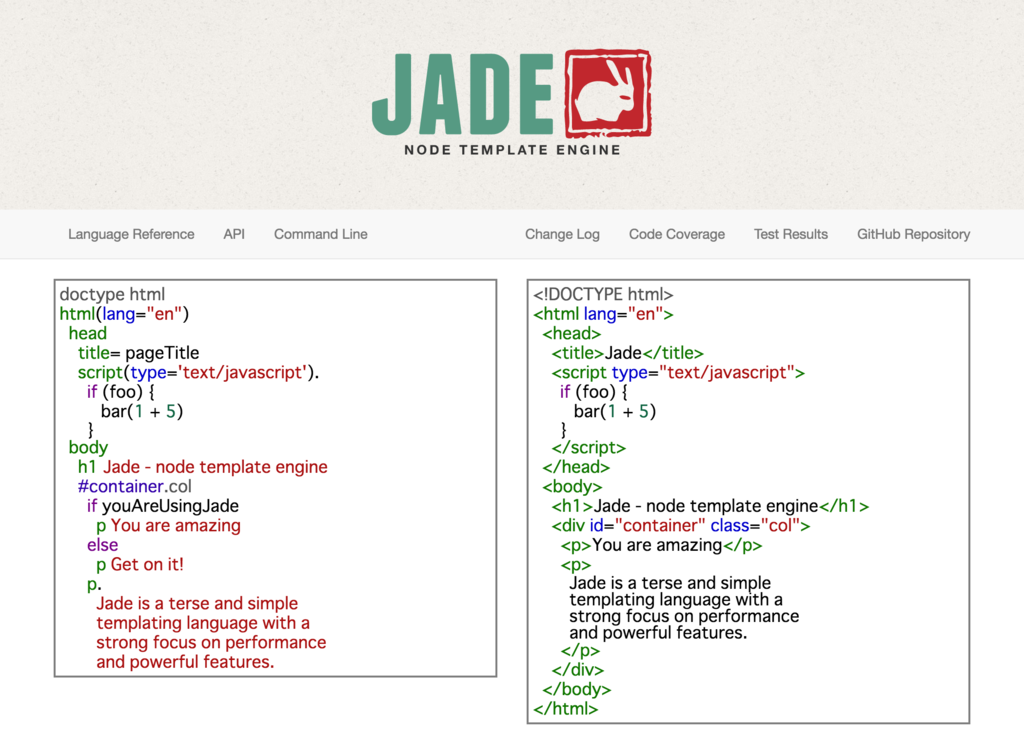This screenshot has height=737, width=1024.
Task: Click '</head>' closing tag in output
Action: click(576, 467)
